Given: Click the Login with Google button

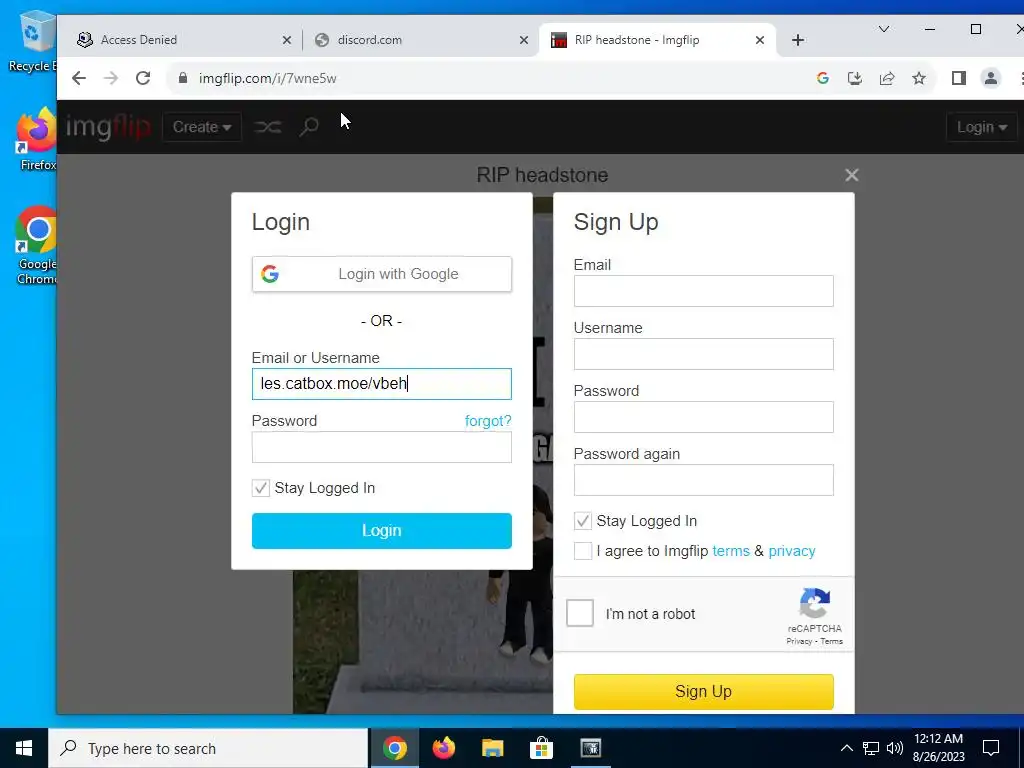Looking at the screenshot, I should click(x=382, y=274).
